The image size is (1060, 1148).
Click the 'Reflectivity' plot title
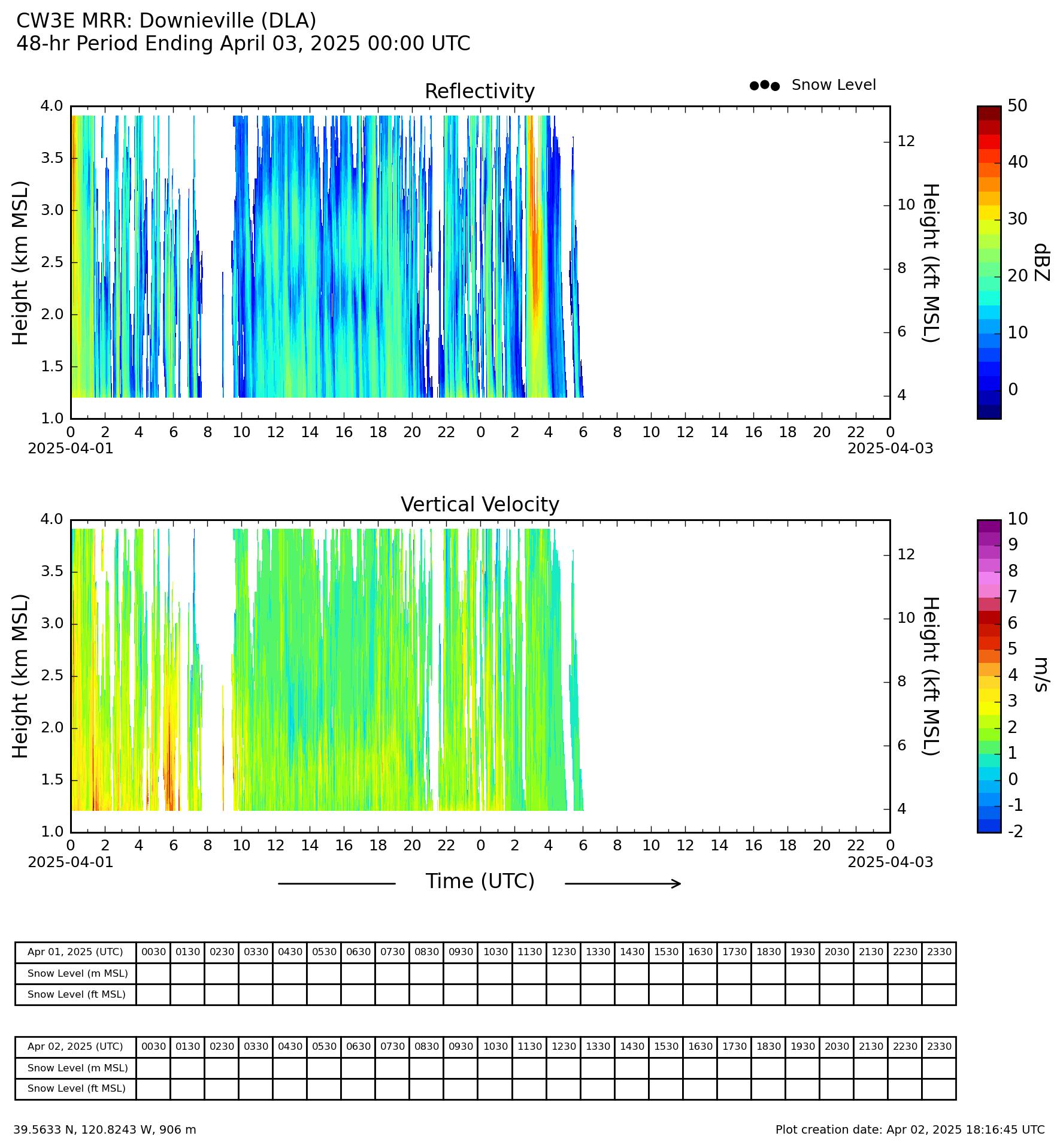pyautogui.click(x=480, y=91)
